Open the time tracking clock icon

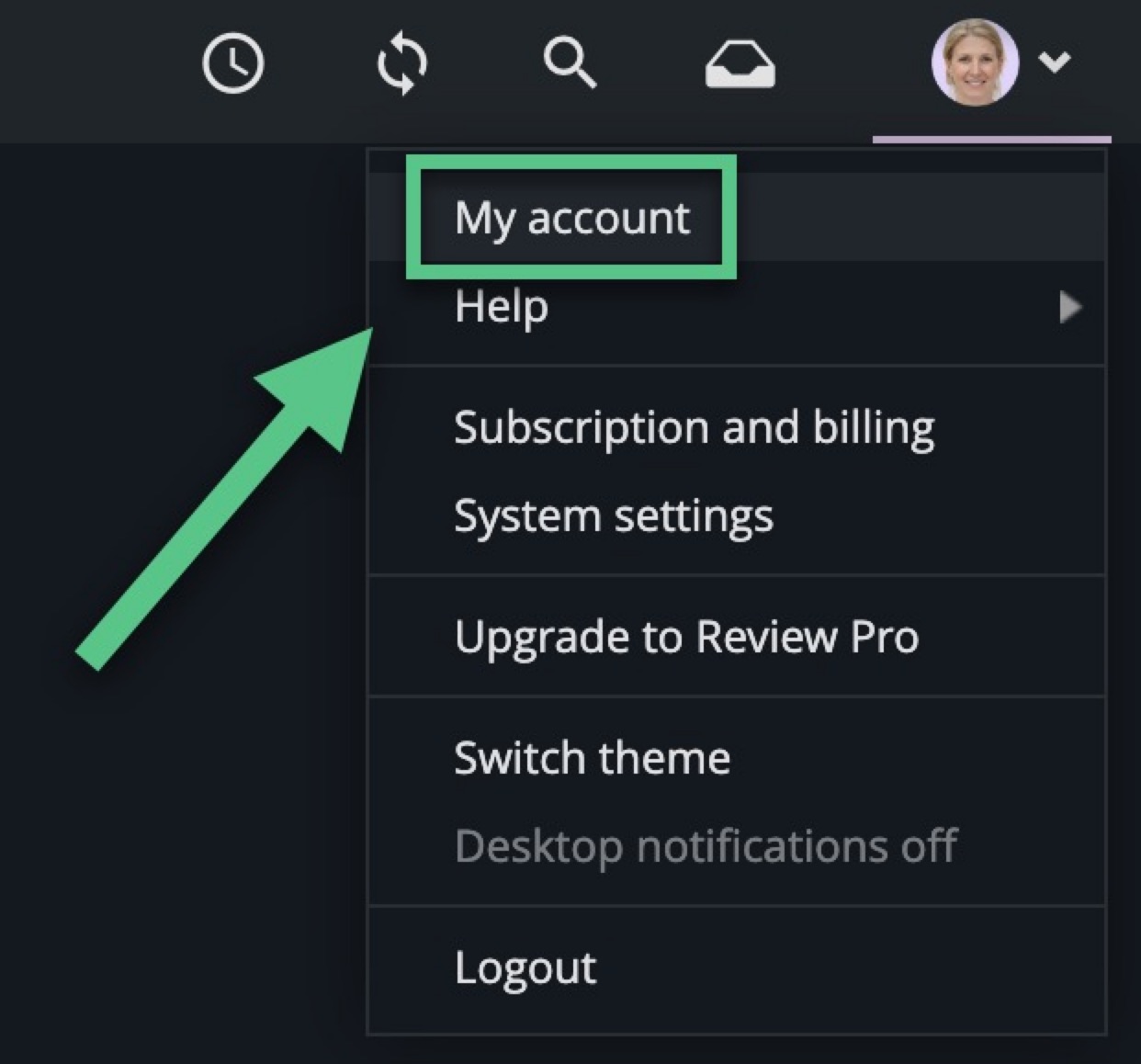pyautogui.click(x=232, y=63)
